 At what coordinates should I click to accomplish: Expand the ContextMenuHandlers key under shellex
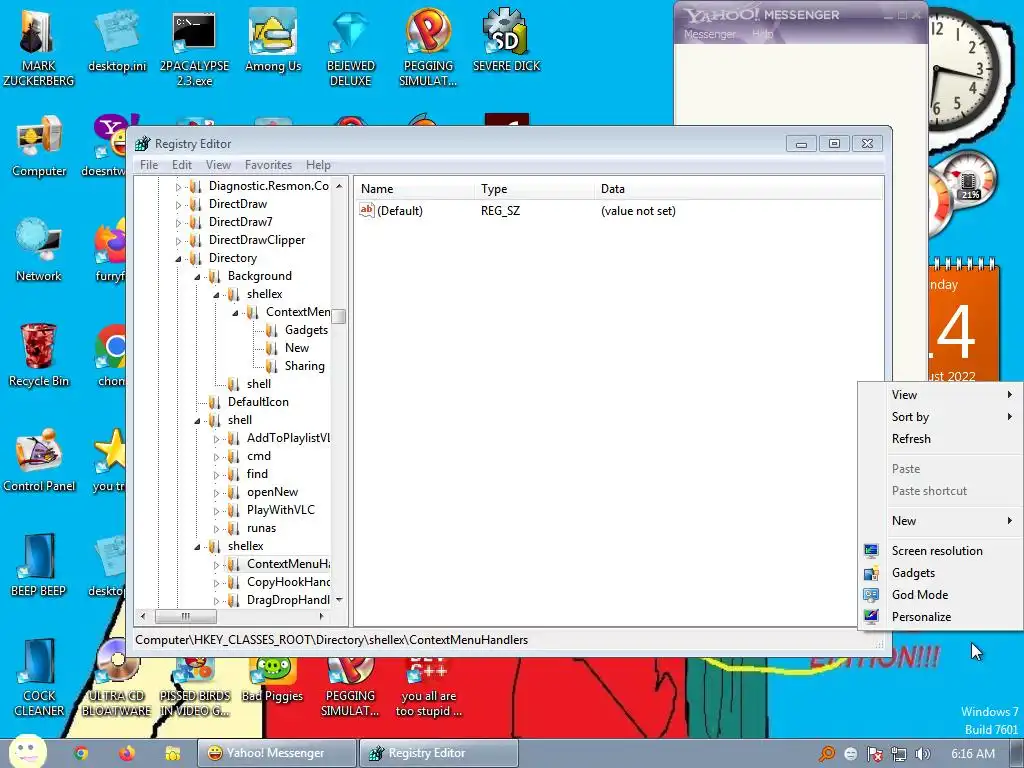216,565
